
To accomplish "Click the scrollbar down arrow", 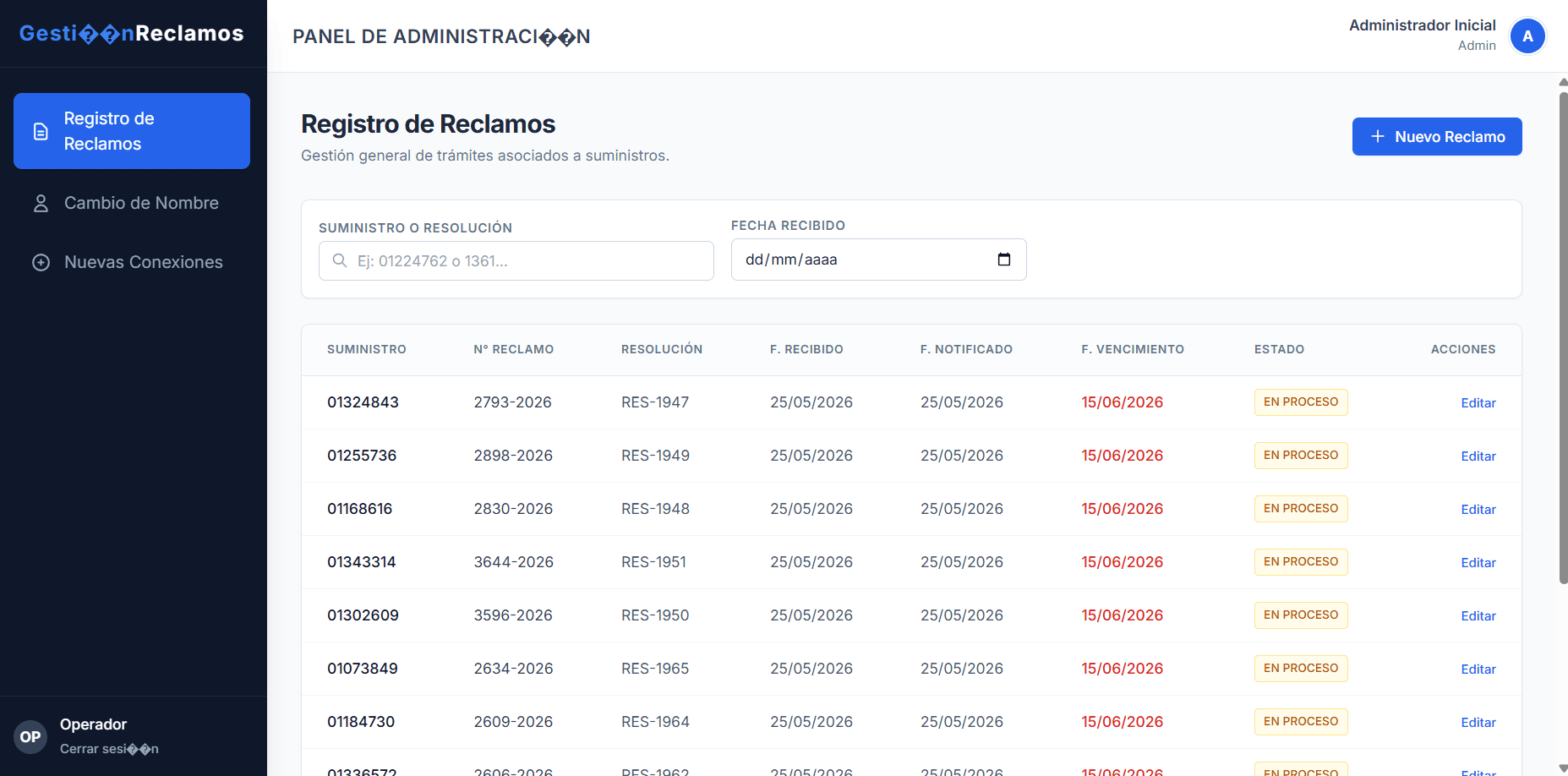I will pos(1563,768).
